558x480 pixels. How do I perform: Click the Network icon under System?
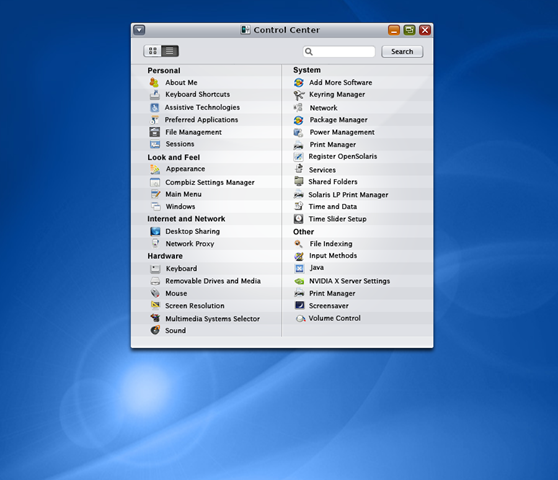click(x=298, y=107)
